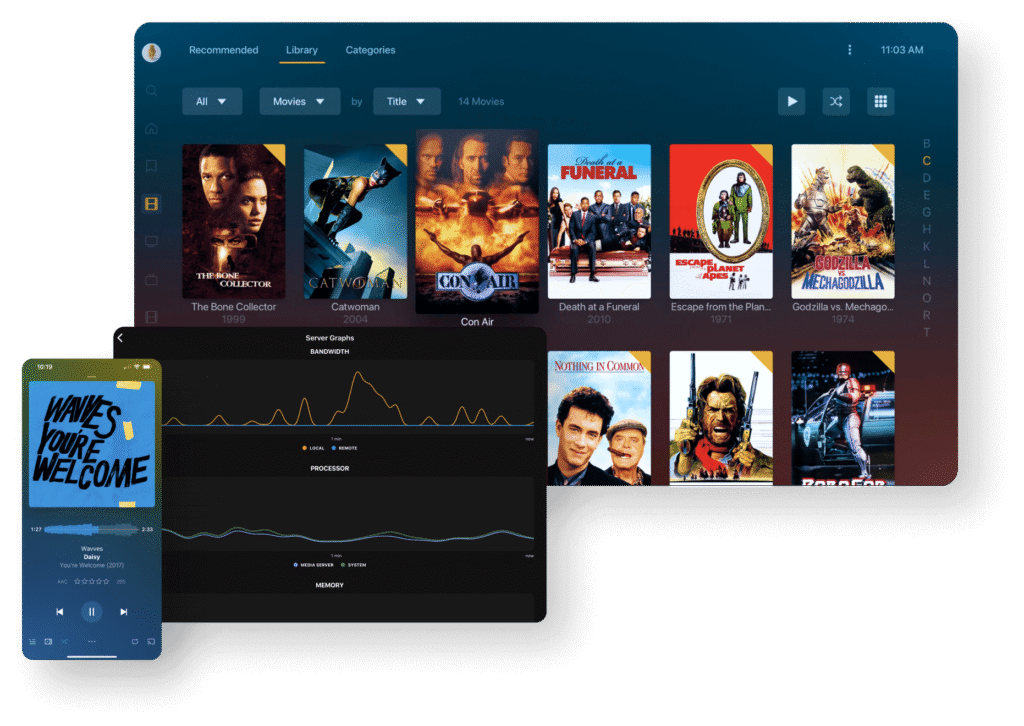The image size is (1024, 726).
Task: Open the Movies library dropdown
Action: (299, 101)
